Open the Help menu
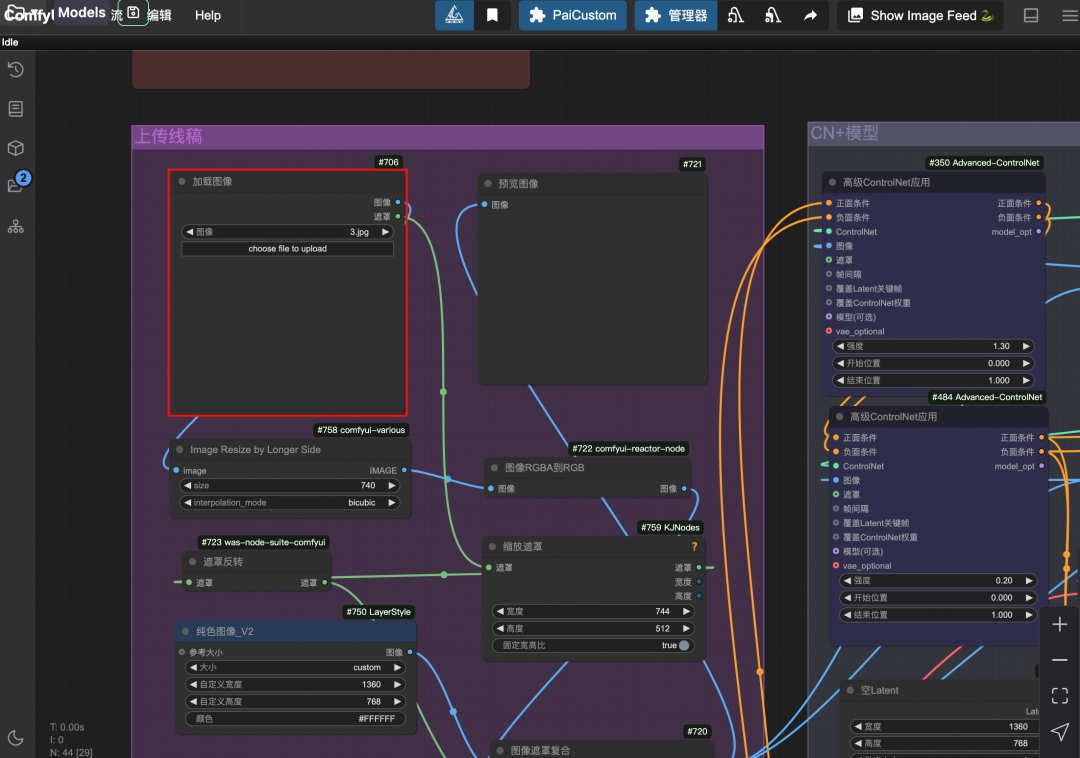This screenshot has height=758, width=1080. (x=207, y=15)
